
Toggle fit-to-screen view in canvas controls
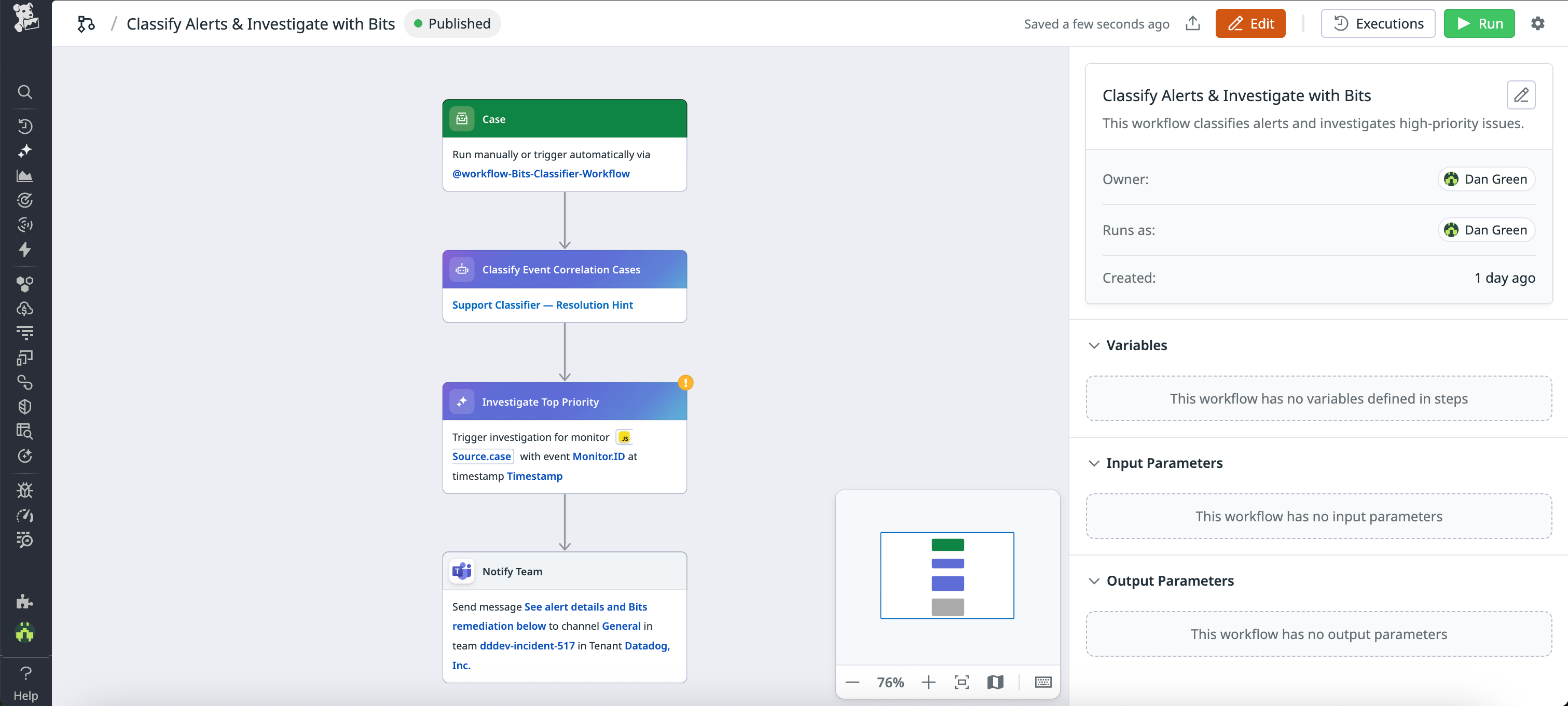[962, 682]
